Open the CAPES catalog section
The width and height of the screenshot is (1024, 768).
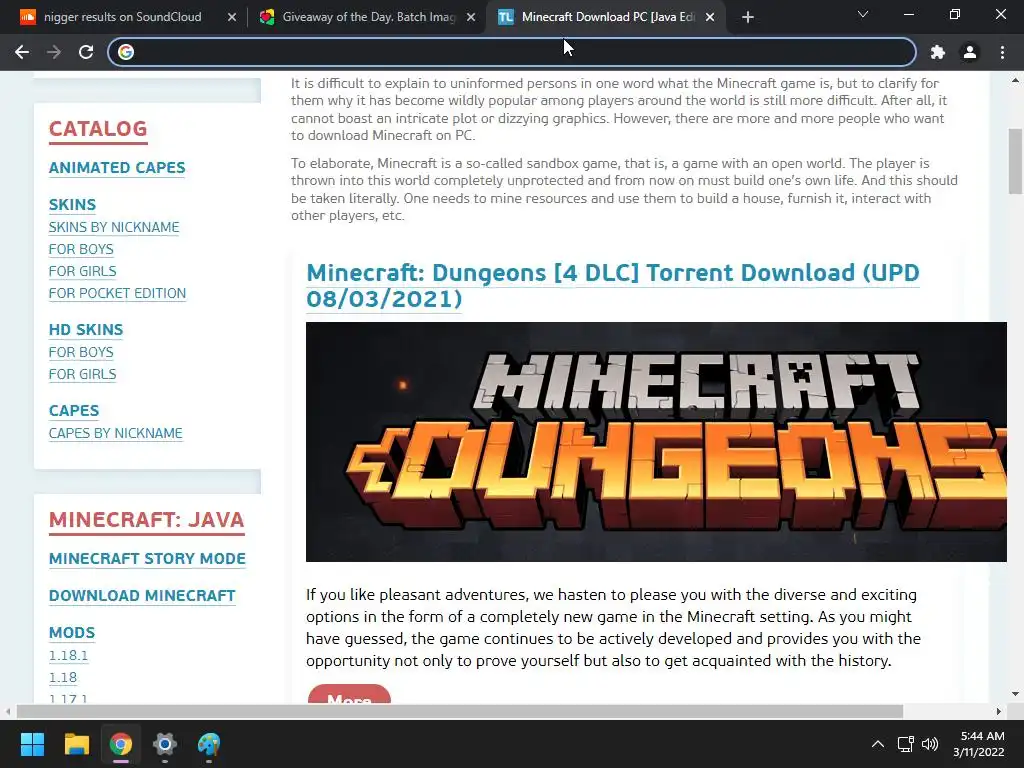coord(74,411)
